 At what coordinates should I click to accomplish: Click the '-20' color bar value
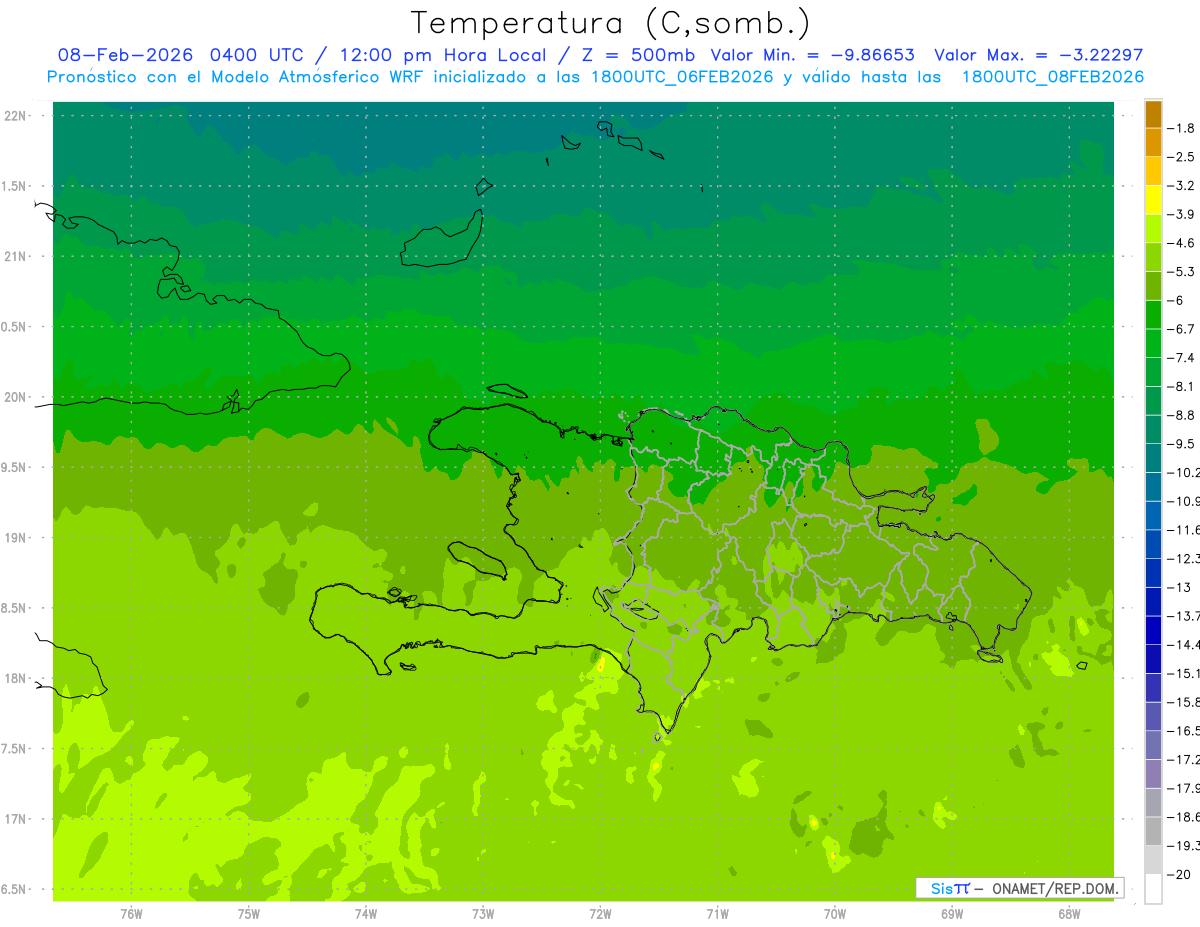point(1180,874)
